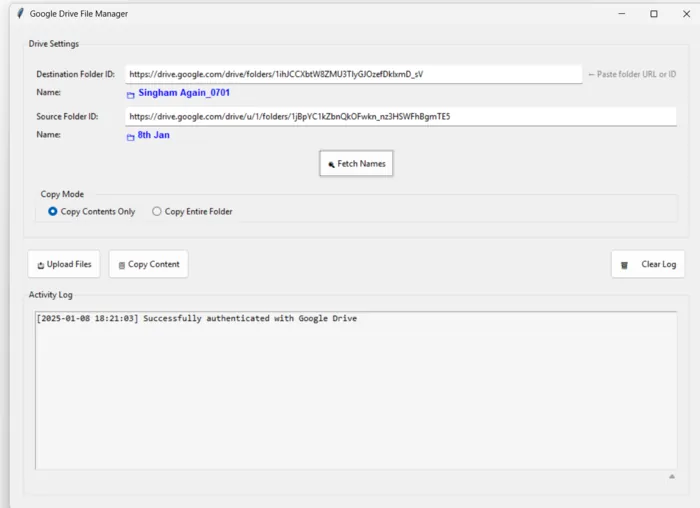
Task: Select Copy Entire Folder radio button
Action: [x=157, y=211]
